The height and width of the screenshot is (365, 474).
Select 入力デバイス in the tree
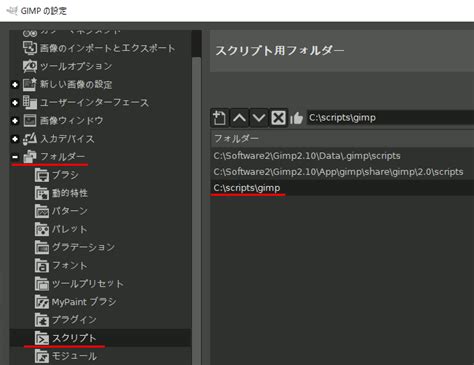(67, 139)
